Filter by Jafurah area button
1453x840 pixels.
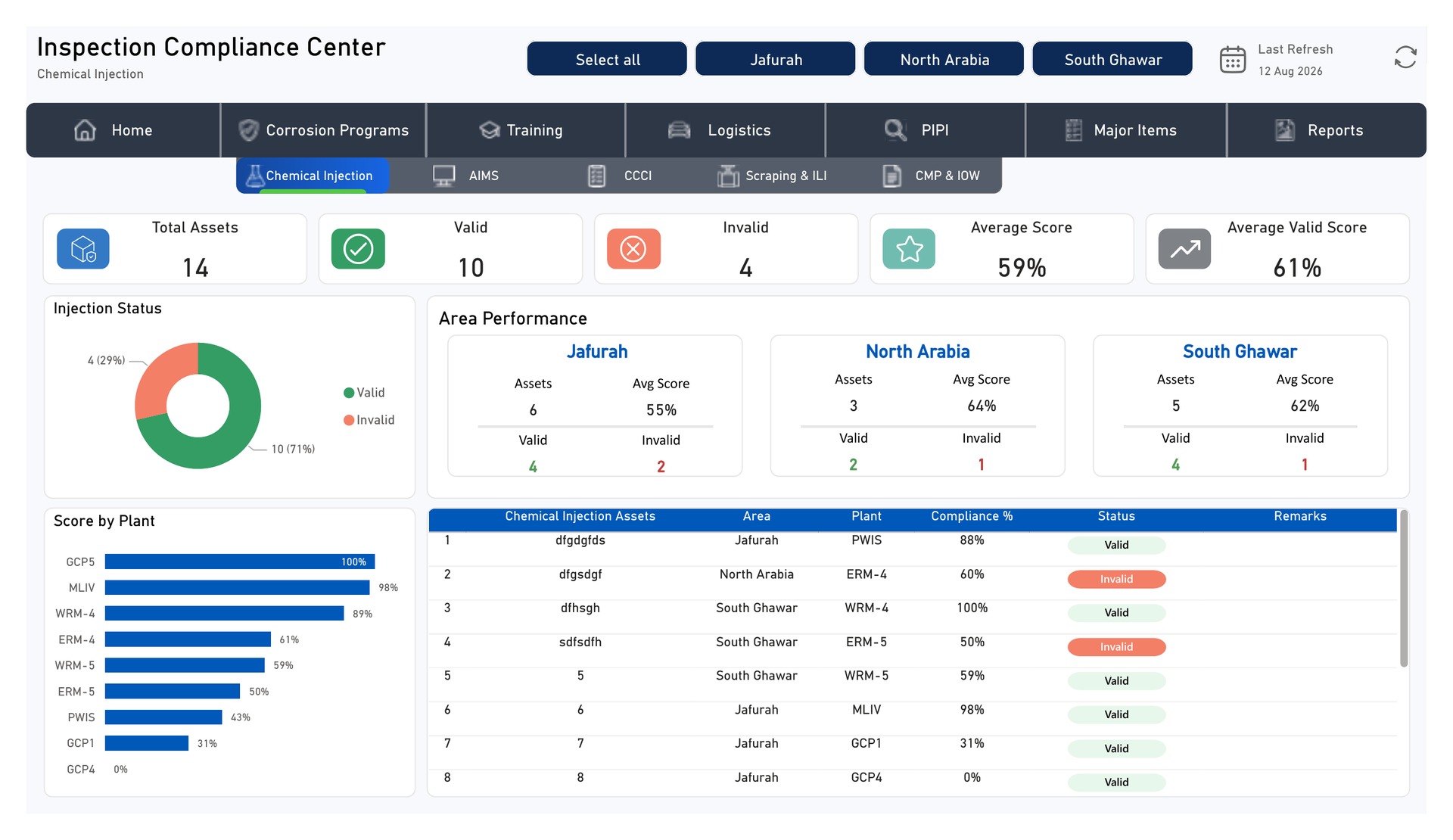tap(776, 59)
